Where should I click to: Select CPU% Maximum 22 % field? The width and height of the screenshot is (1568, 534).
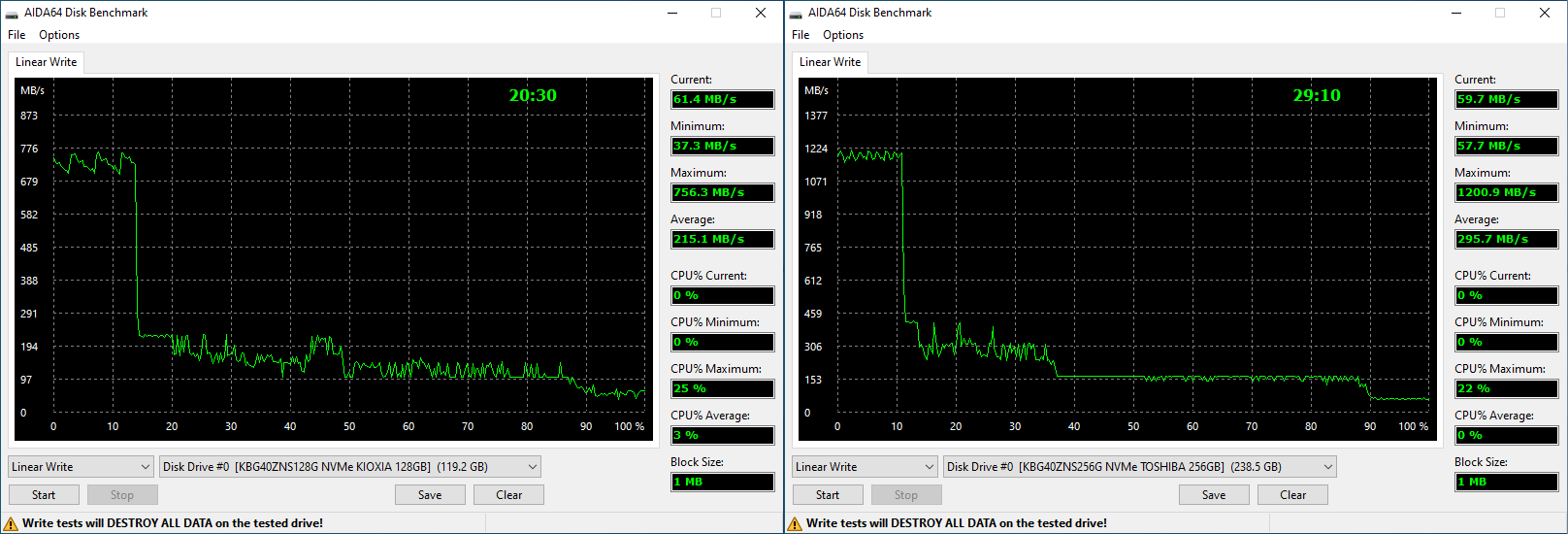coord(1507,388)
